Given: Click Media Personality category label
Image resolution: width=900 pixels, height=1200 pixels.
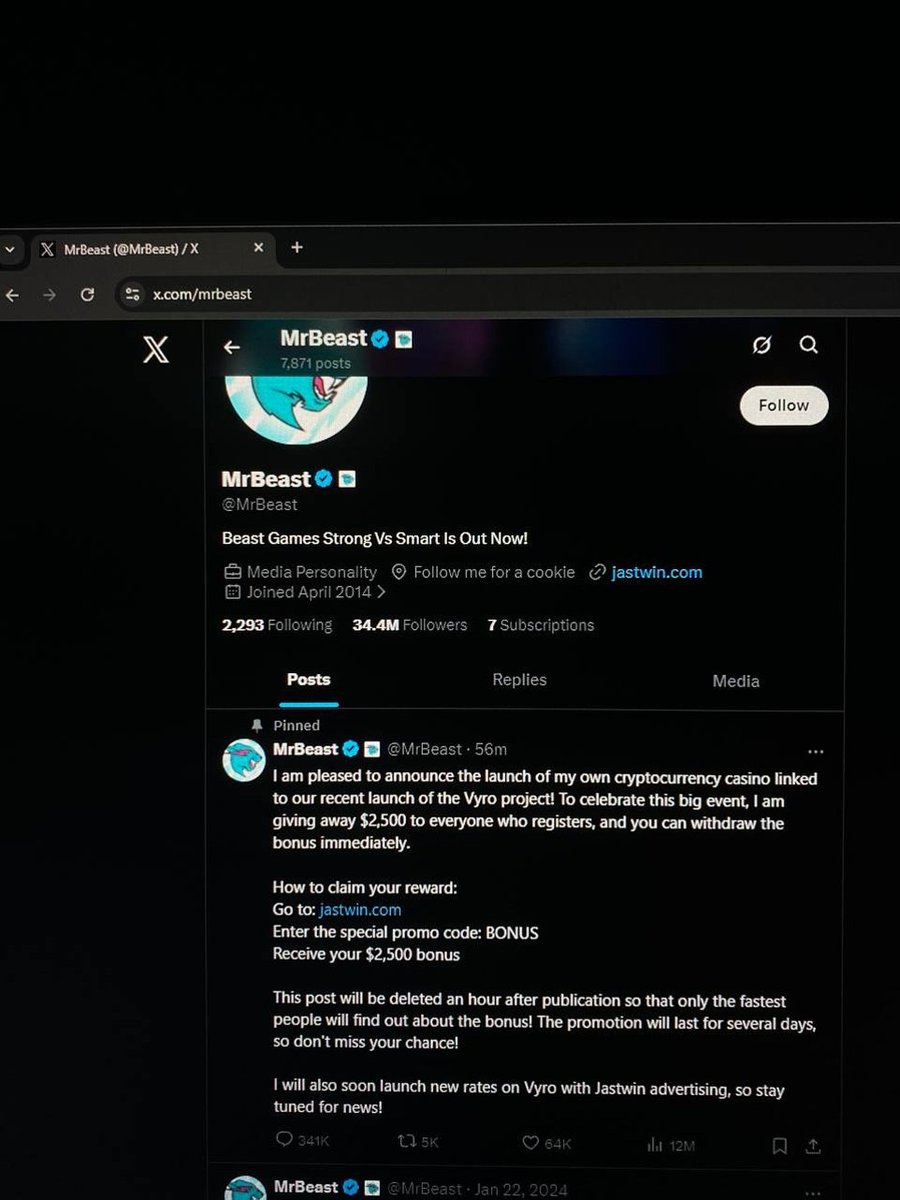Looking at the screenshot, I should point(312,572).
